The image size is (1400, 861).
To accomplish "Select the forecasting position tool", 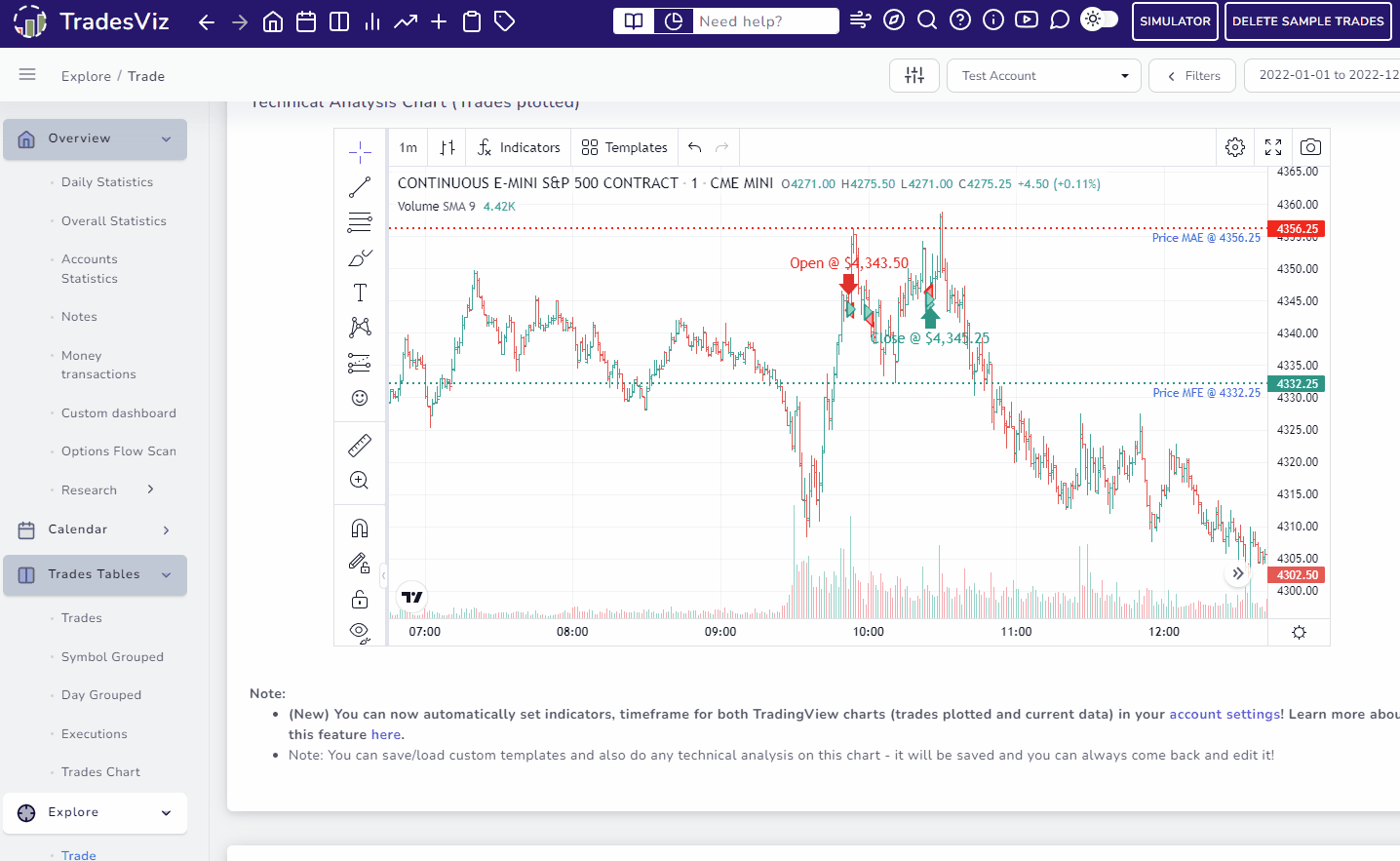I will pos(360,363).
